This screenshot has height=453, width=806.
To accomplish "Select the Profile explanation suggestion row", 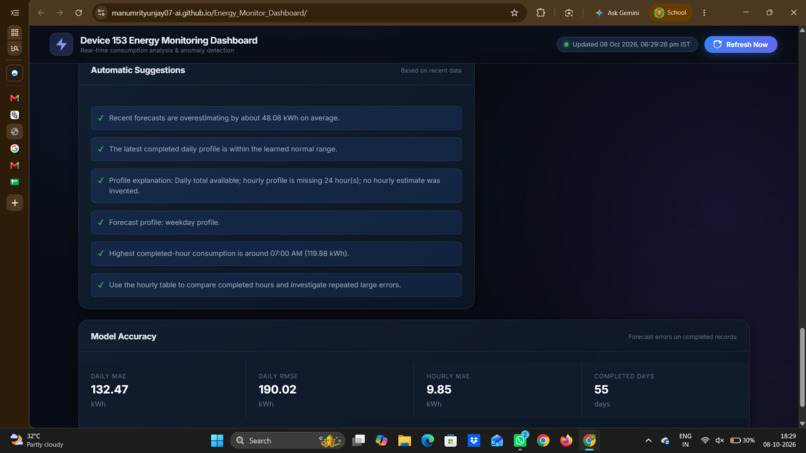I will tap(276, 185).
